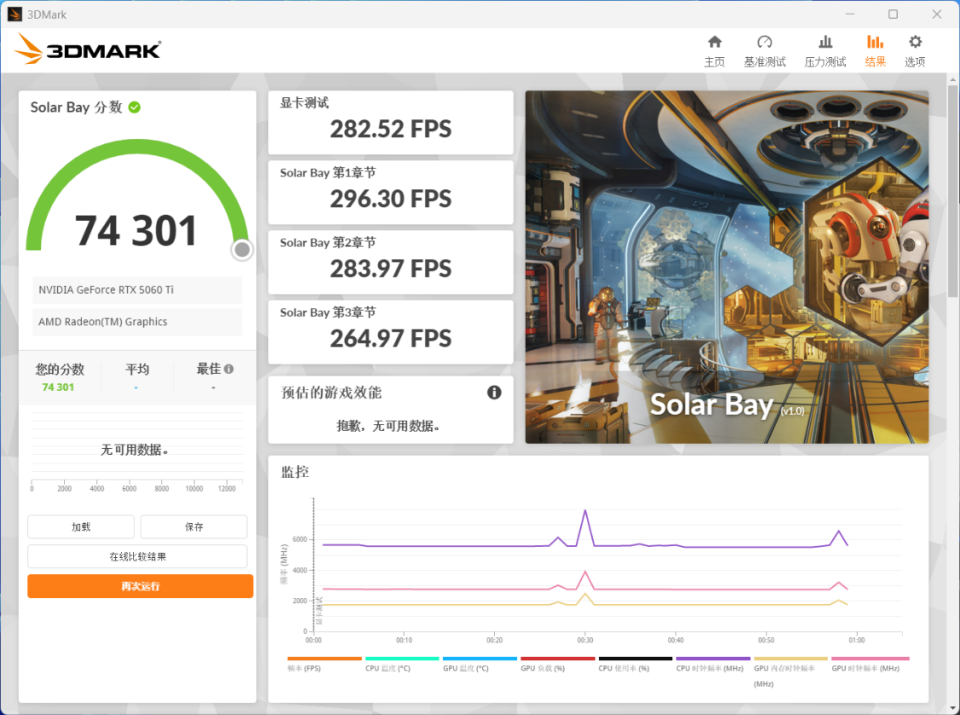Click the 00:30 time mark on chart axis
Viewport: 960px width, 715px height.
click(x=585, y=640)
